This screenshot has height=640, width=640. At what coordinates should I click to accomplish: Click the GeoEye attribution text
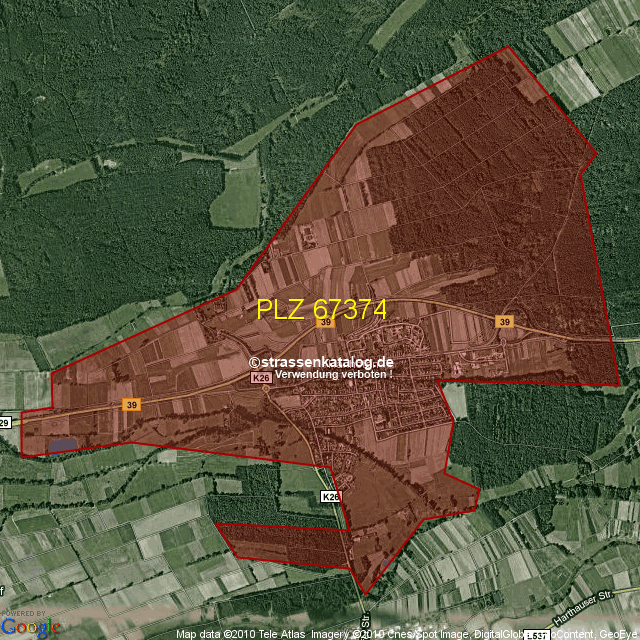pyautogui.click(x=616, y=634)
